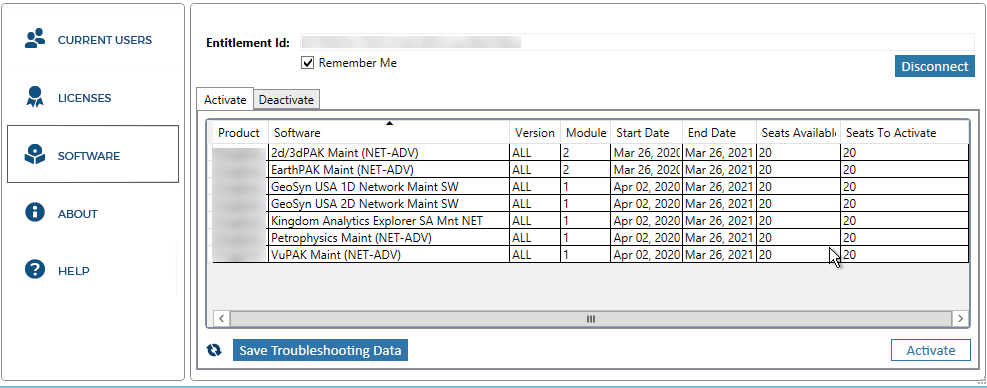Screen dimensions: 987x388
Task: Switch to the Activate tab
Action: tap(225, 100)
